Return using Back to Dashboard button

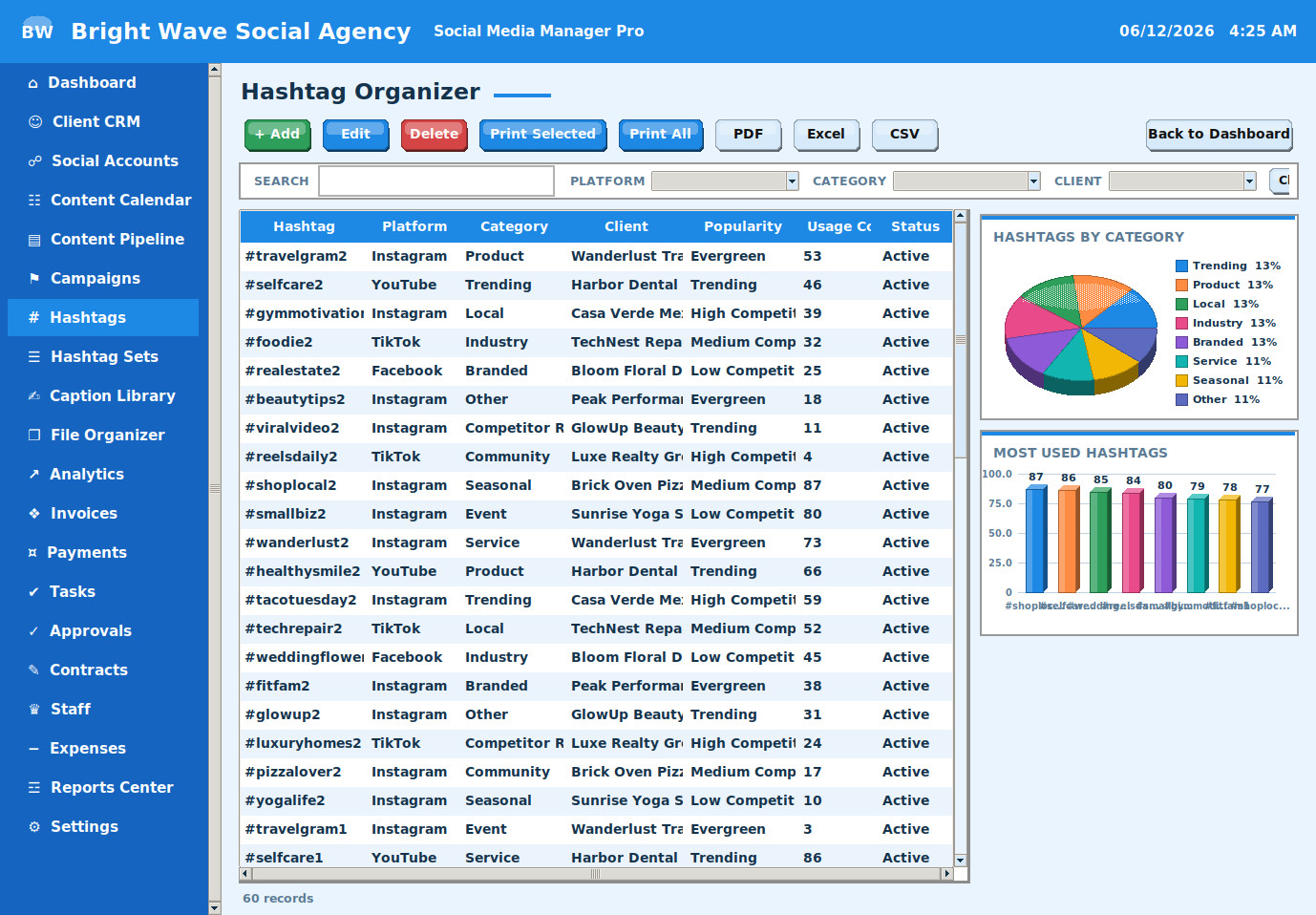[1219, 135]
